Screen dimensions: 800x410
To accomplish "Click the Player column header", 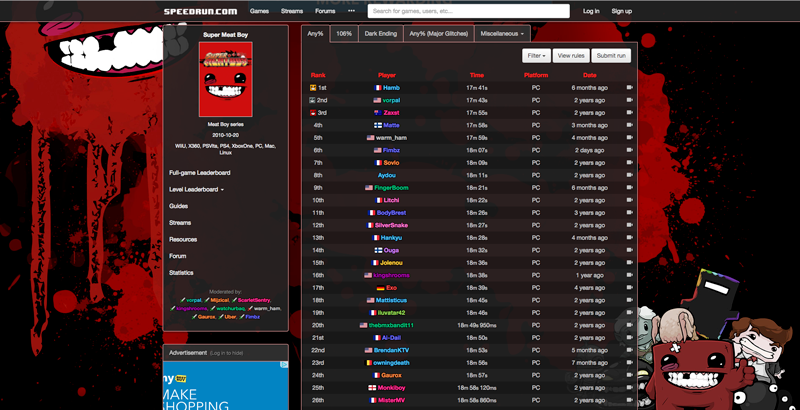I will (x=387, y=75).
